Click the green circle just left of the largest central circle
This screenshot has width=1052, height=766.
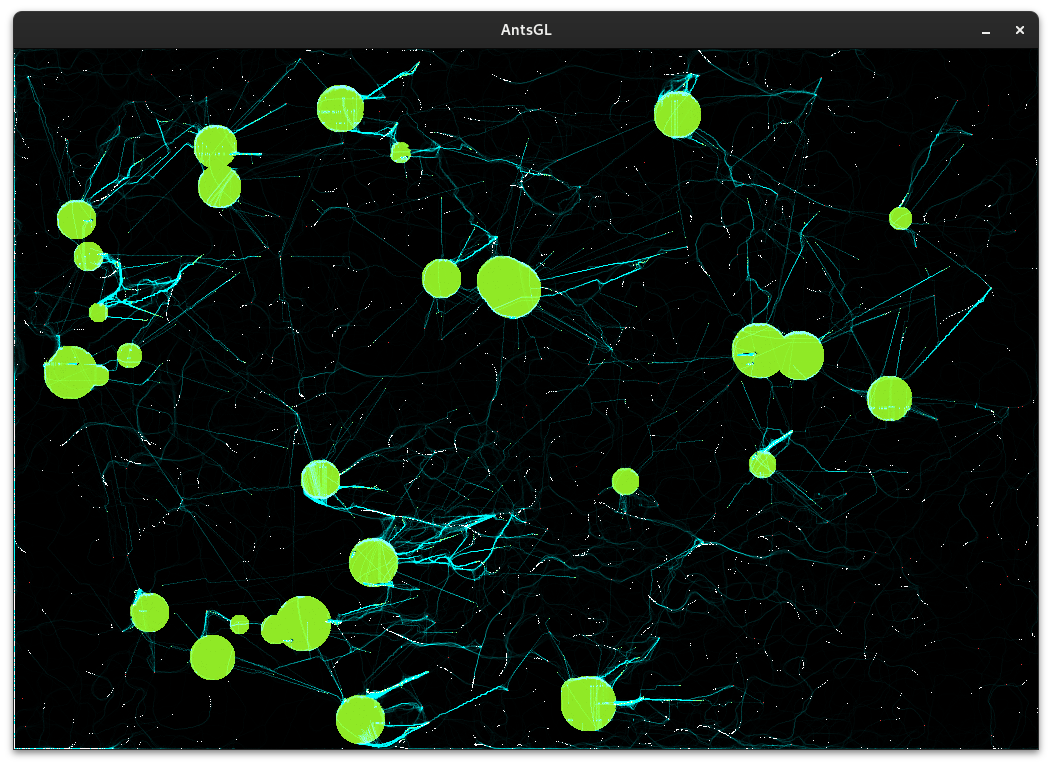(x=441, y=278)
